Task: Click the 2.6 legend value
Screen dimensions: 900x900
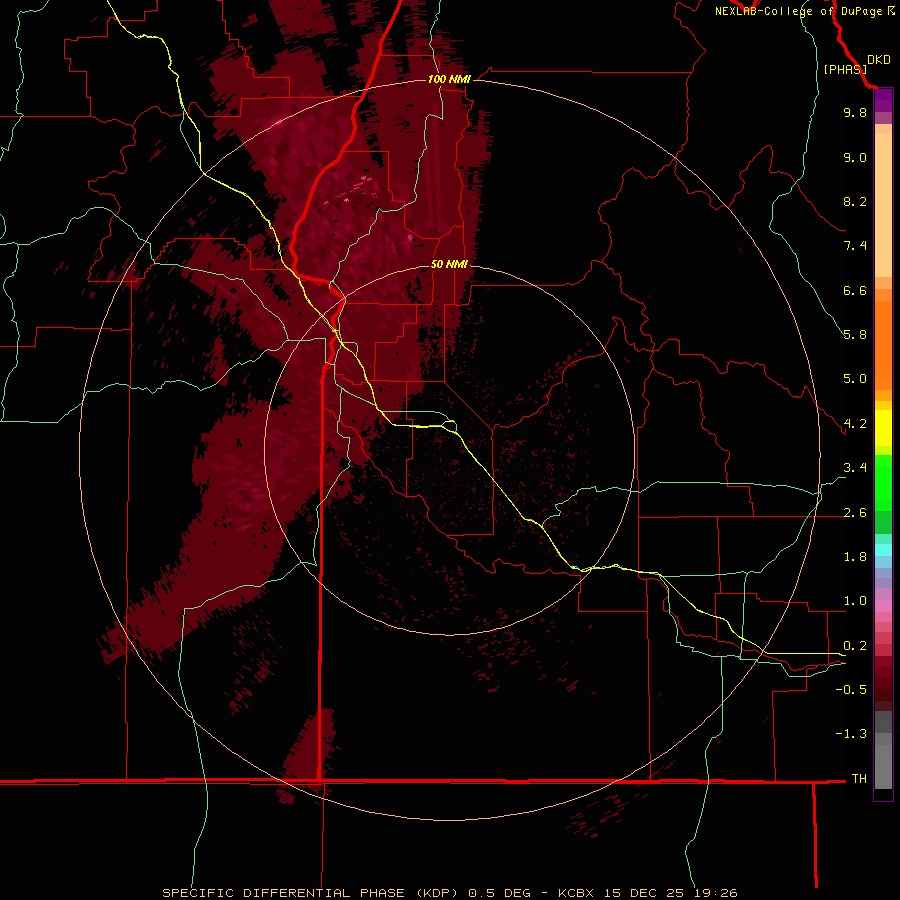Action: pos(855,513)
